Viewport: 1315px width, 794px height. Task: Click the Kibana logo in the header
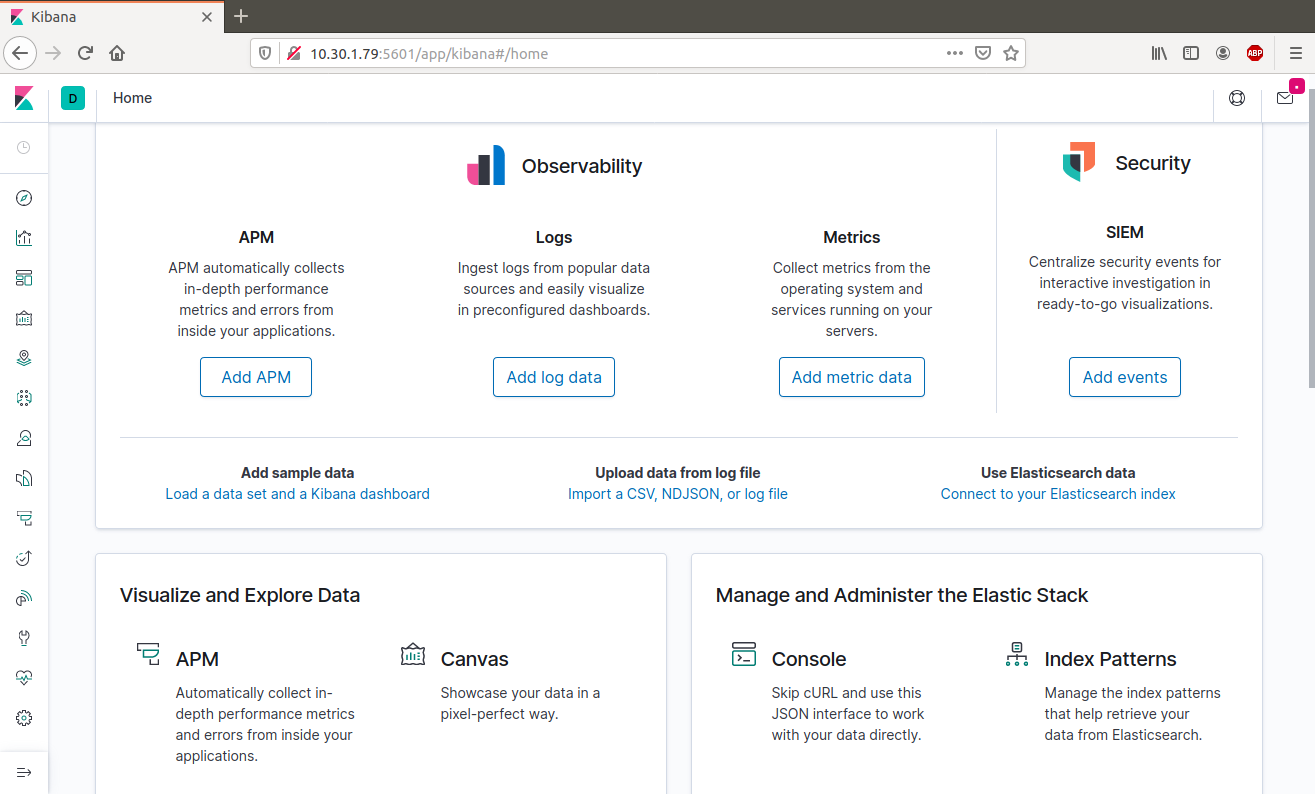(x=24, y=98)
